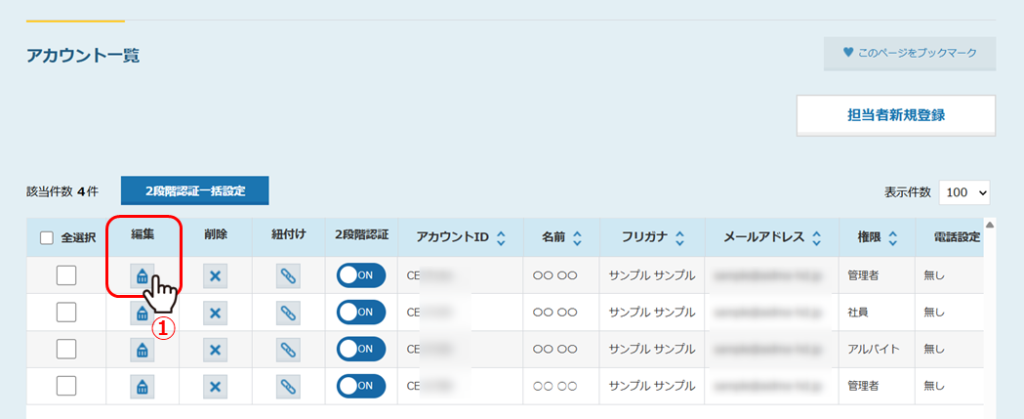Open the 表示件数 dropdown showing 100

pos(964,191)
